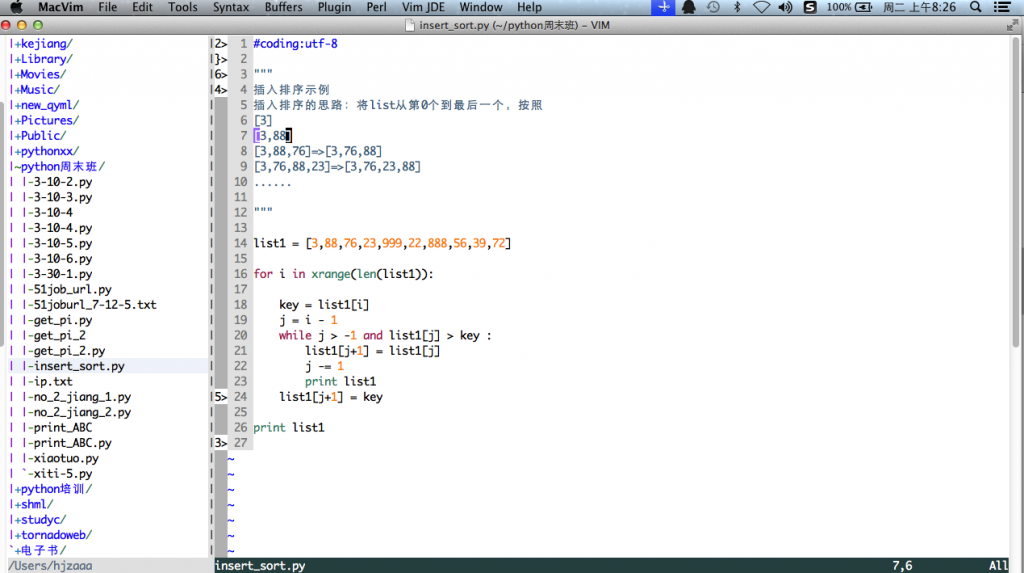Click the Bluetooth status icon
The width and height of the screenshot is (1024, 573).
coord(737,7)
